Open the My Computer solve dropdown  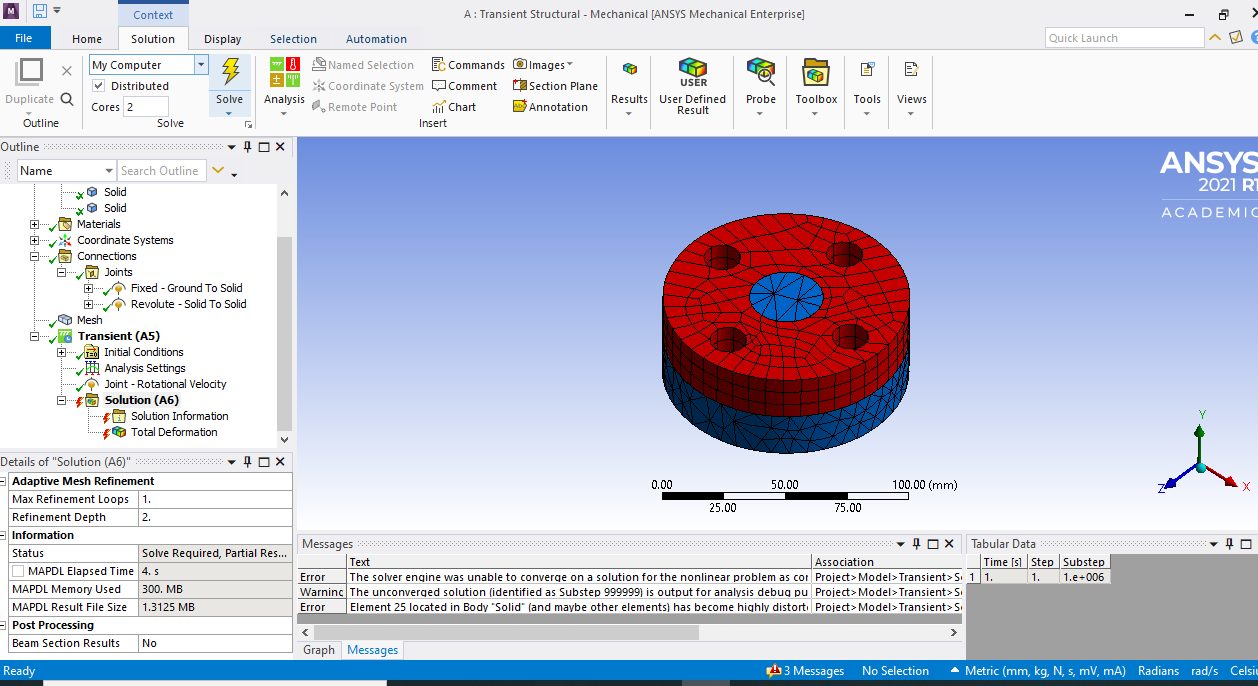[201, 65]
